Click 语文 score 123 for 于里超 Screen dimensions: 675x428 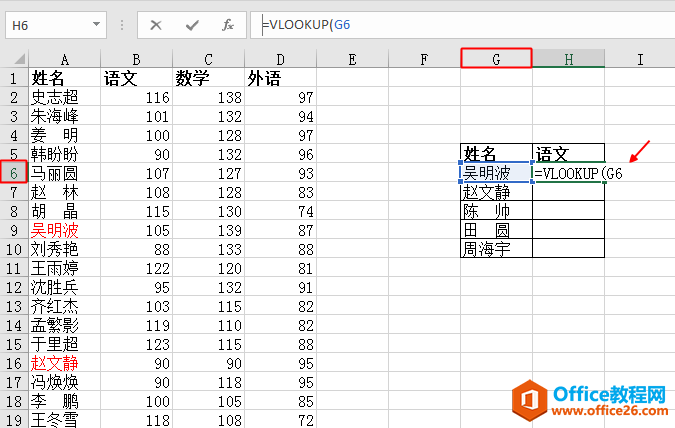coord(136,344)
